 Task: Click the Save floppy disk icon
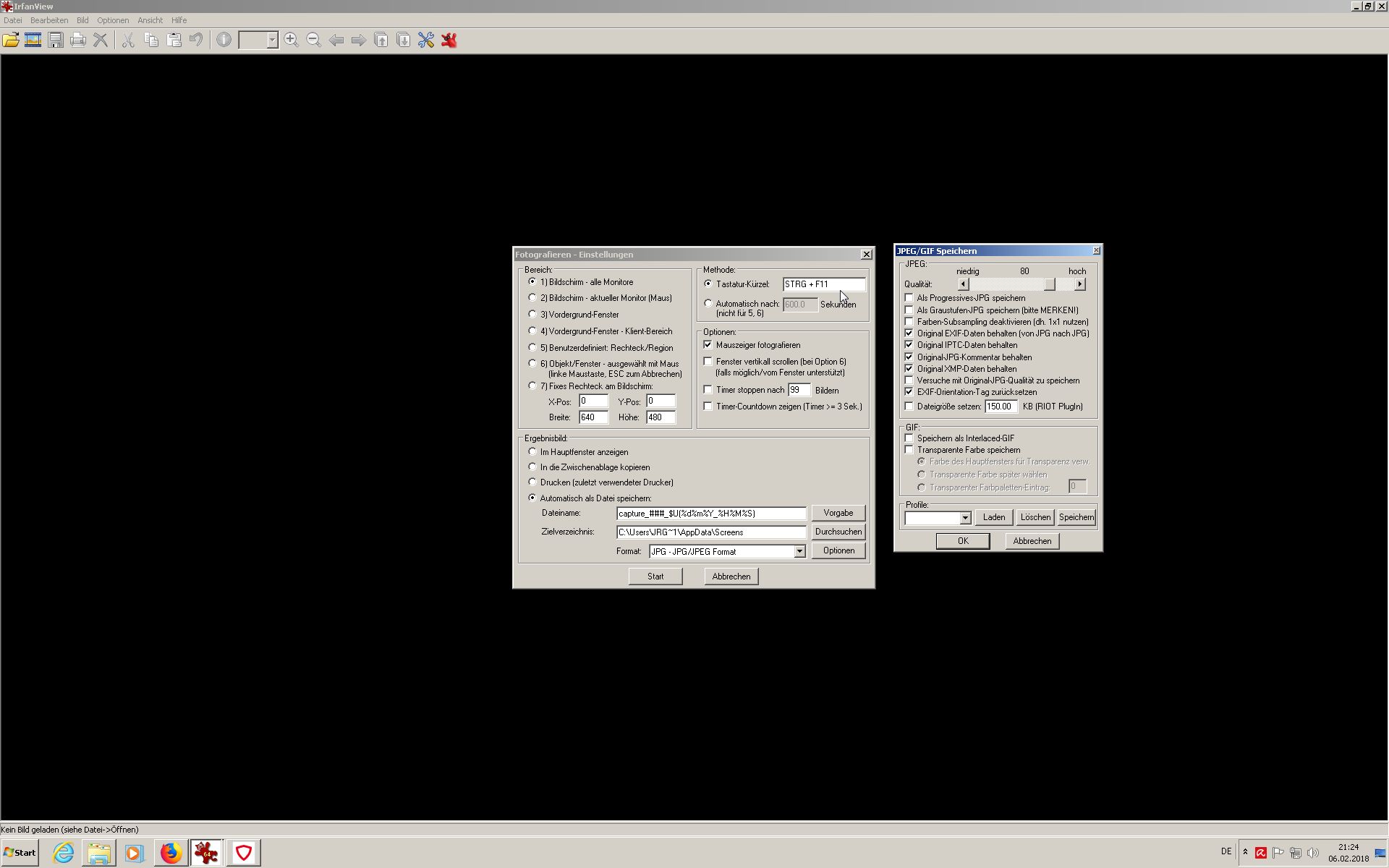click(56, 41)
